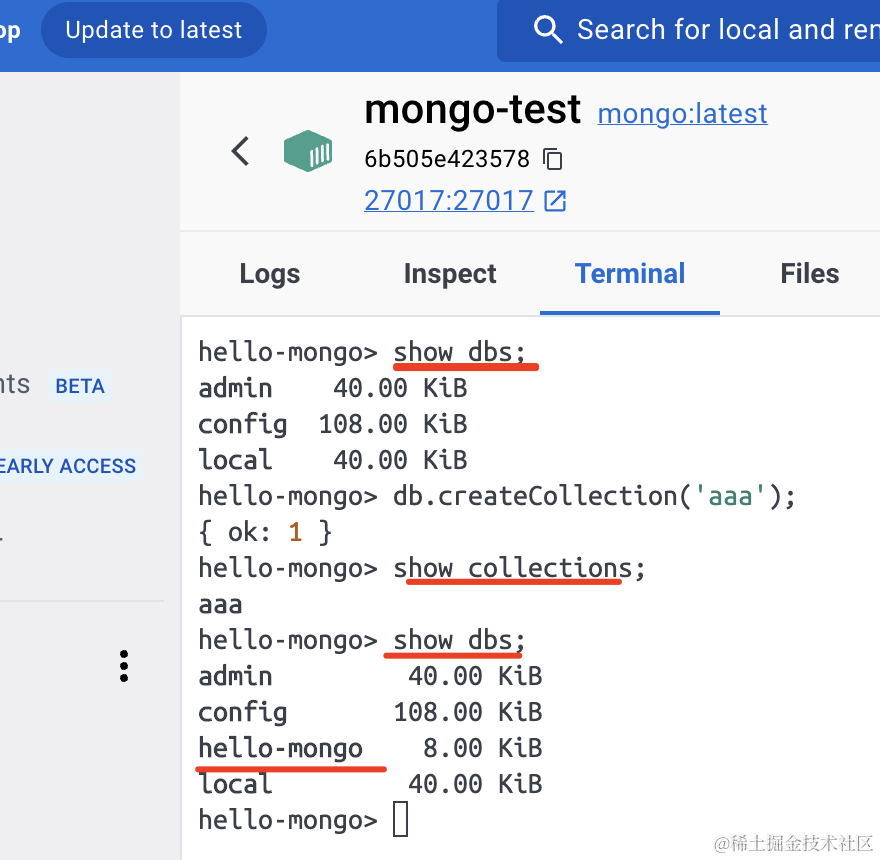
Task: Open the mongo:latest image link
Action: [682, 114]
